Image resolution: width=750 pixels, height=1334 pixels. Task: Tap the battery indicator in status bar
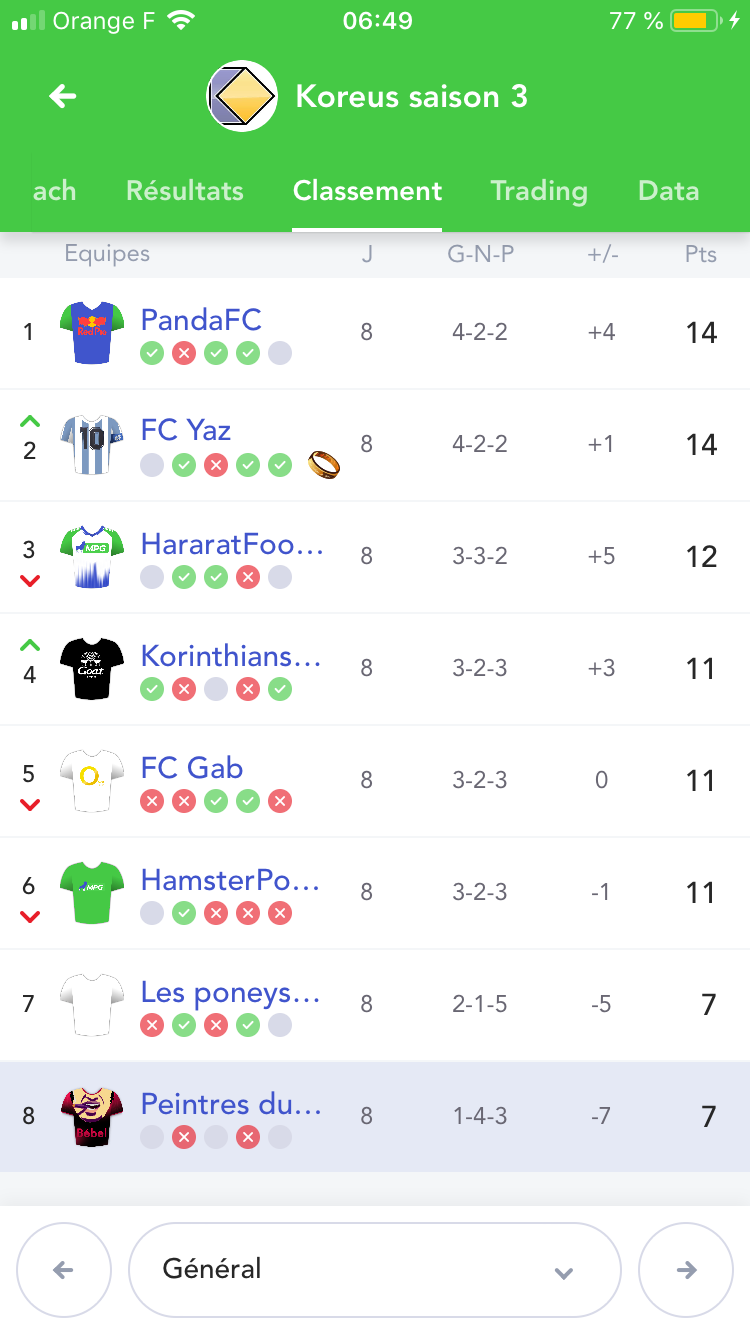pos(696,21)
